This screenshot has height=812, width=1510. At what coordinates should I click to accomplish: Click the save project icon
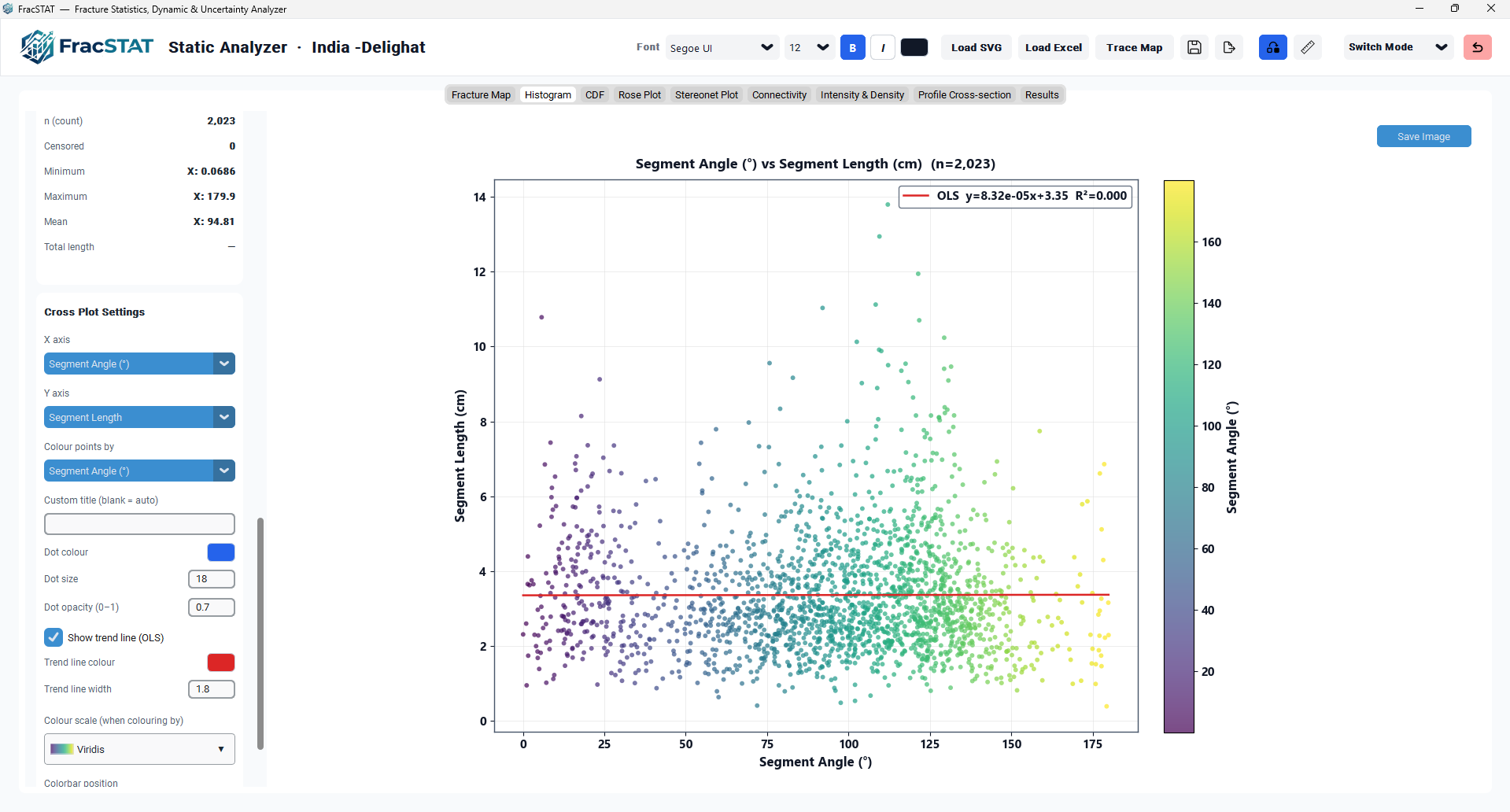tap(1194, 47)
